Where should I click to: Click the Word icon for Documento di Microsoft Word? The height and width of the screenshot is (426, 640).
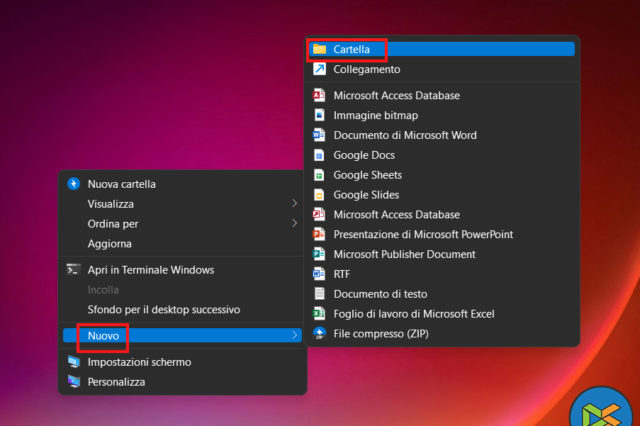point(319,135)
